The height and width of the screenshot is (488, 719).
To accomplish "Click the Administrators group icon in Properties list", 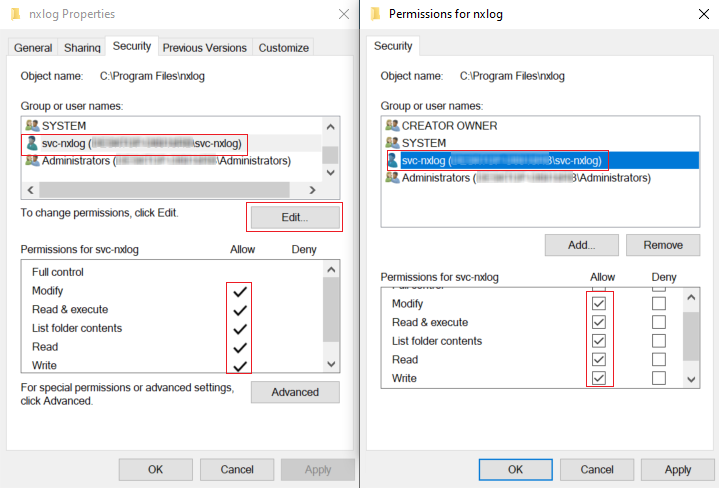I will pos(32,161).
